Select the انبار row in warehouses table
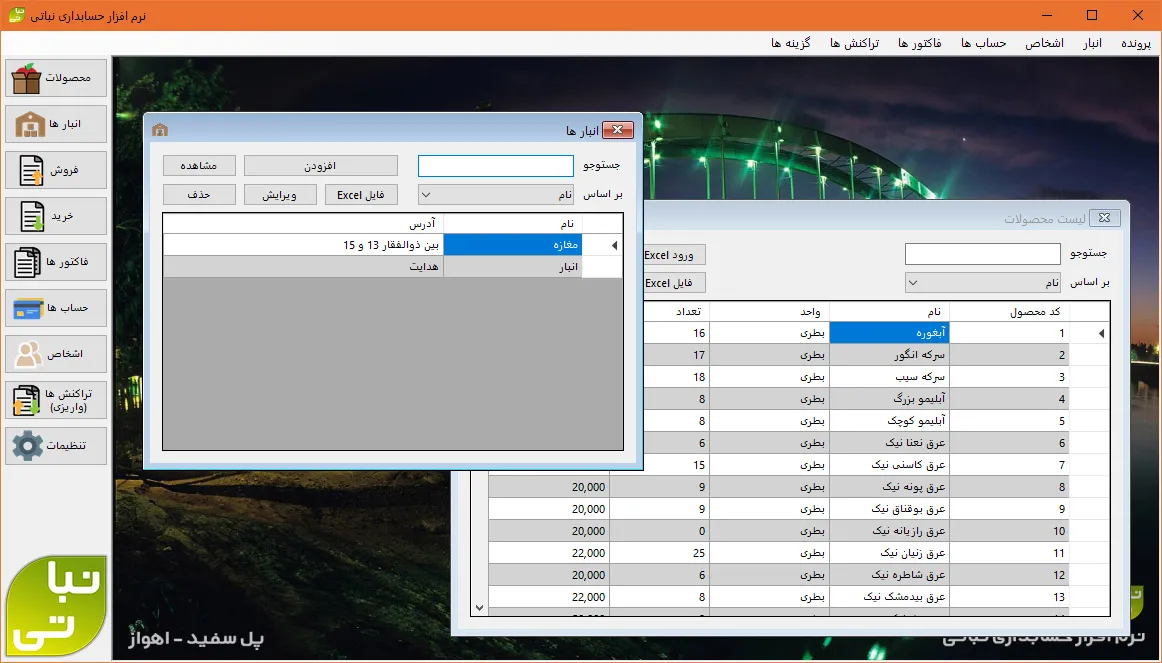Viewport: 1162px width, 663px height. (x=512, y=267)
